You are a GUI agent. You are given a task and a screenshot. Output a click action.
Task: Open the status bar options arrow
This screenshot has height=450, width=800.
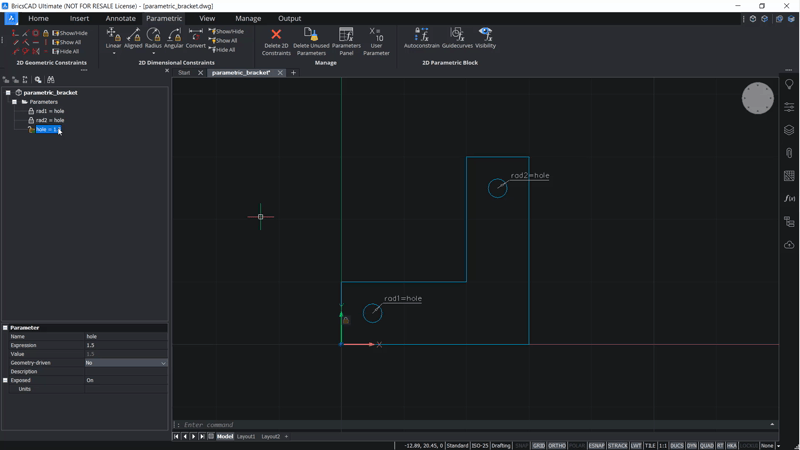tap(778, 446)
